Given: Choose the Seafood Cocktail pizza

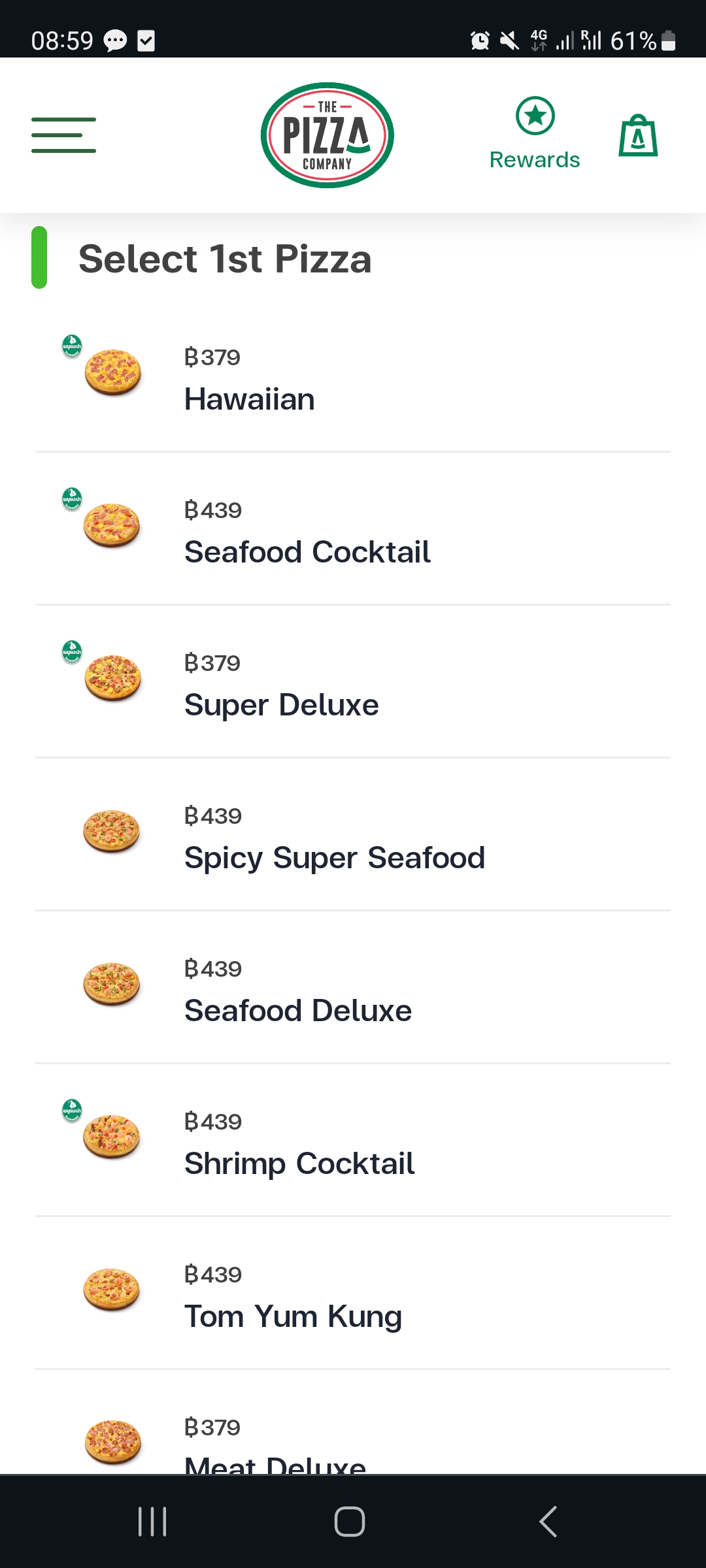Looking at the screenshot, I should point(307,551).
